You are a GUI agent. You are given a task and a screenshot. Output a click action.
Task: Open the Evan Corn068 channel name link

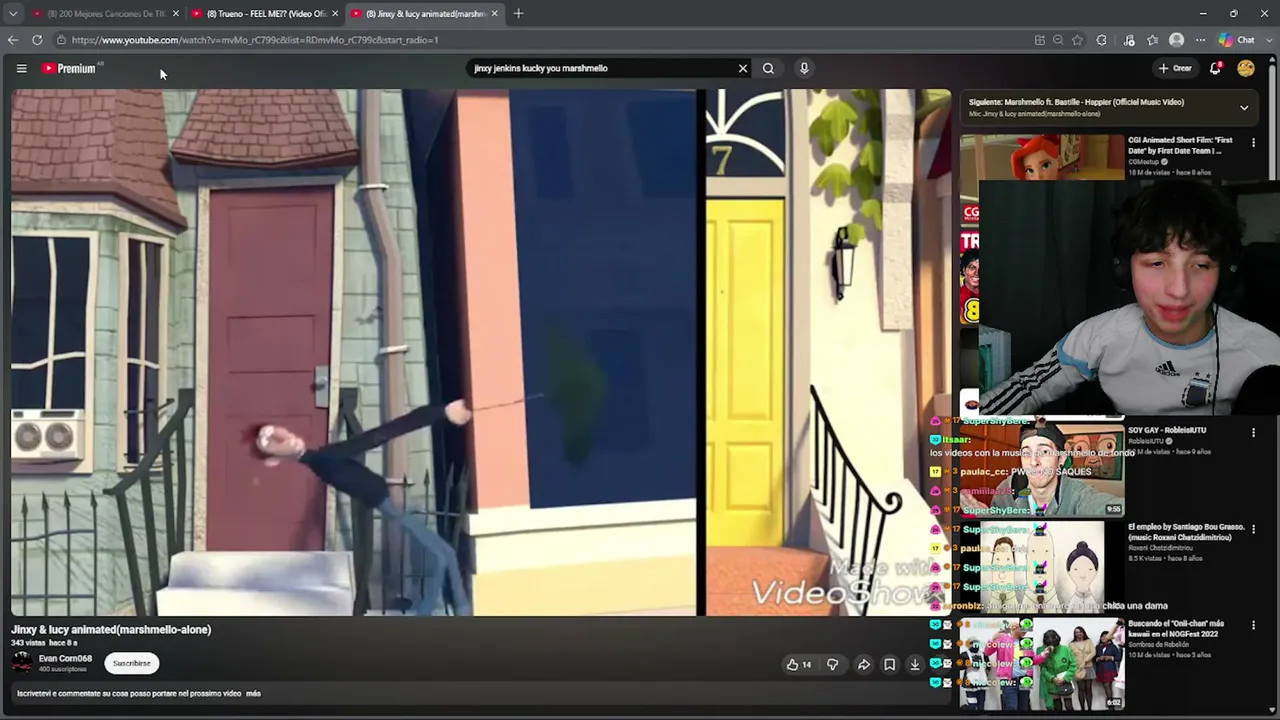65,659
